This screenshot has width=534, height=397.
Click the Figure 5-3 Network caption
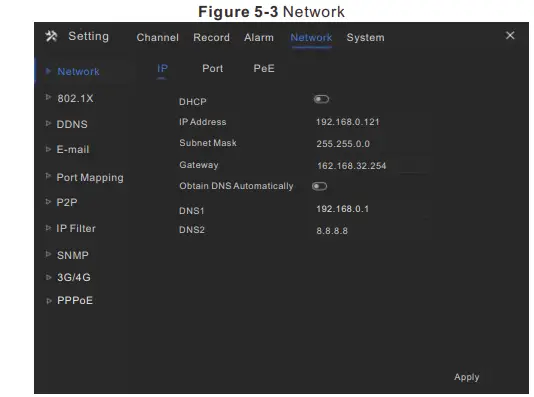[271, 12]
